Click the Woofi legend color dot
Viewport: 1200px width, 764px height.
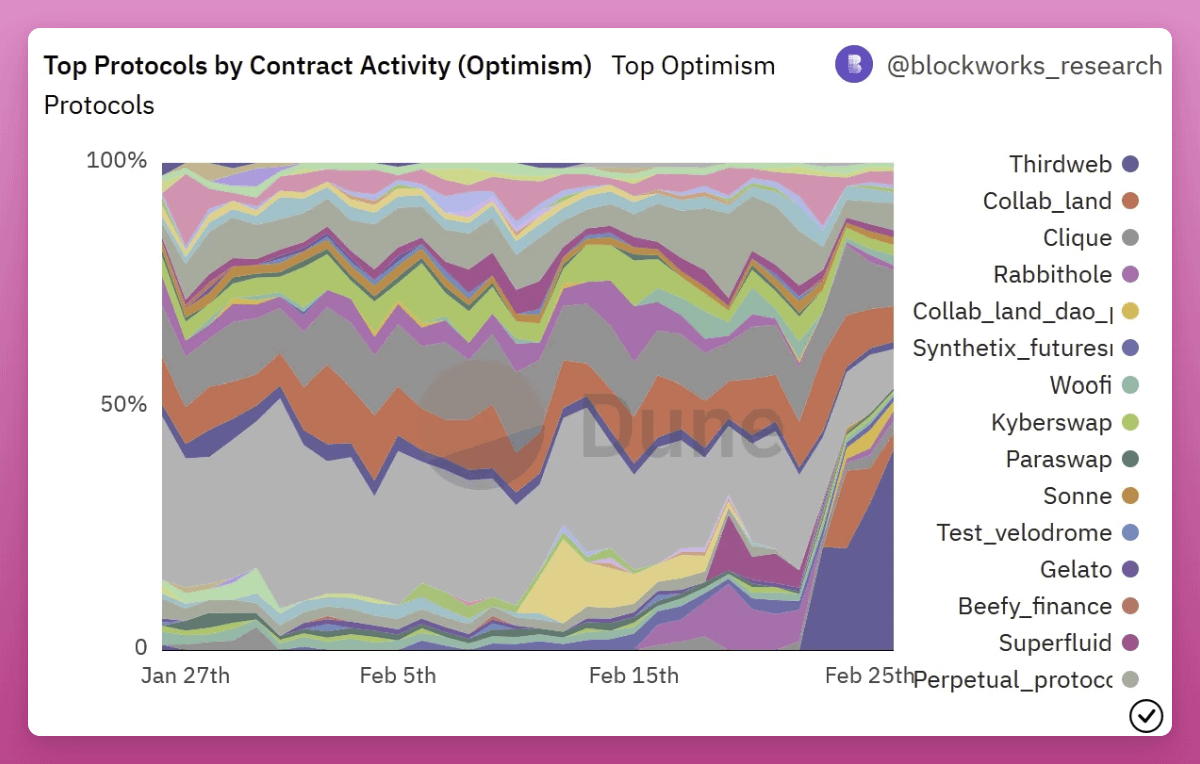point(1131,386)
